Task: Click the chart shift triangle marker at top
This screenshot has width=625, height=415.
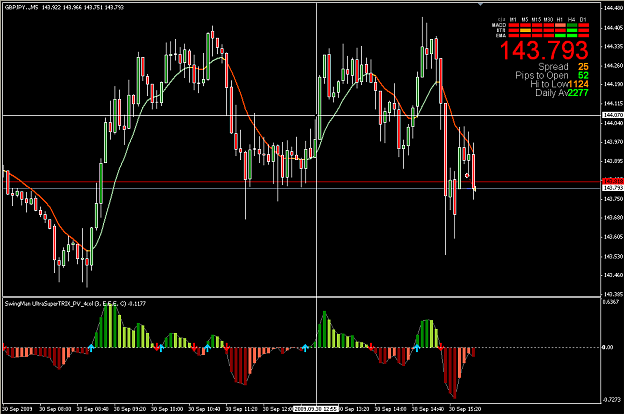Action: (480, 4)
